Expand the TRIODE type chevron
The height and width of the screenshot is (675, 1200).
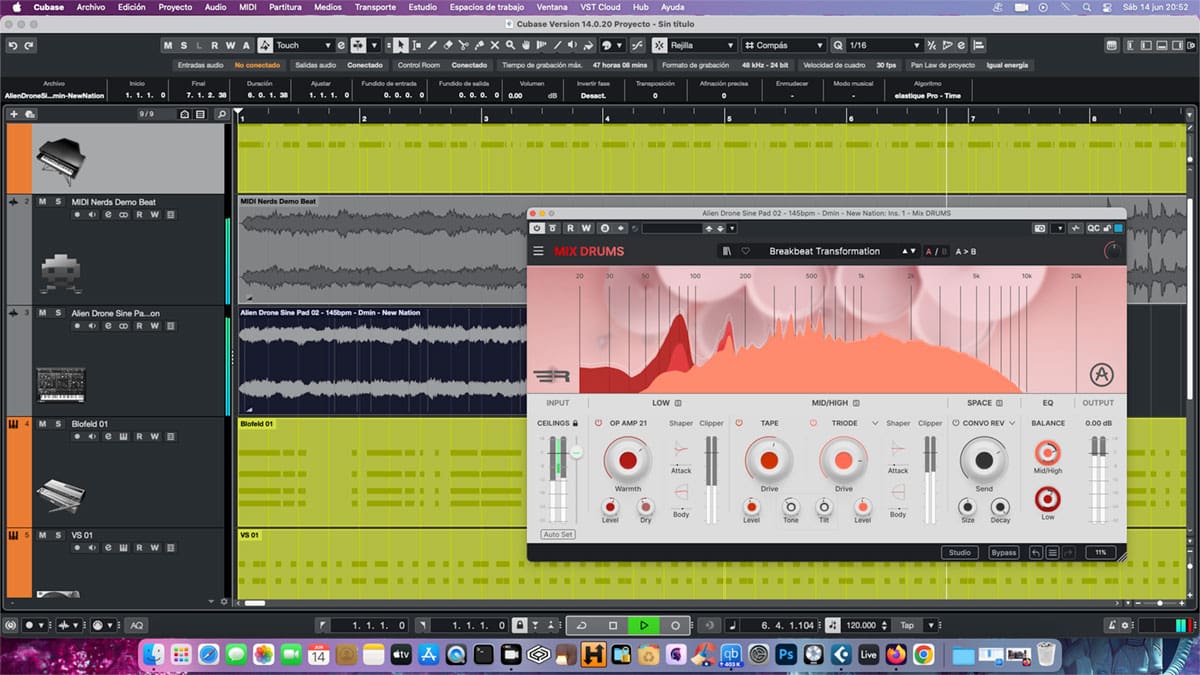tap(875, 423)
